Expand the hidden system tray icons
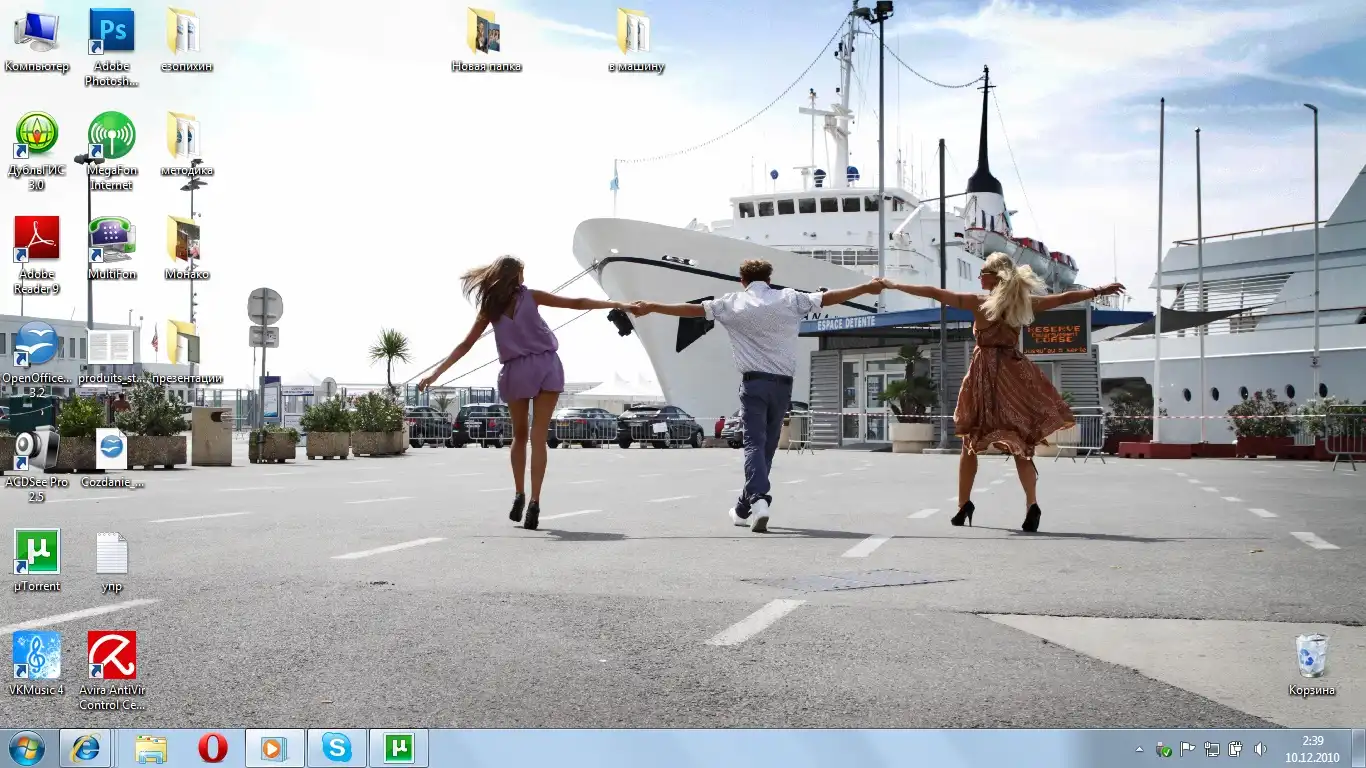 1139,749
